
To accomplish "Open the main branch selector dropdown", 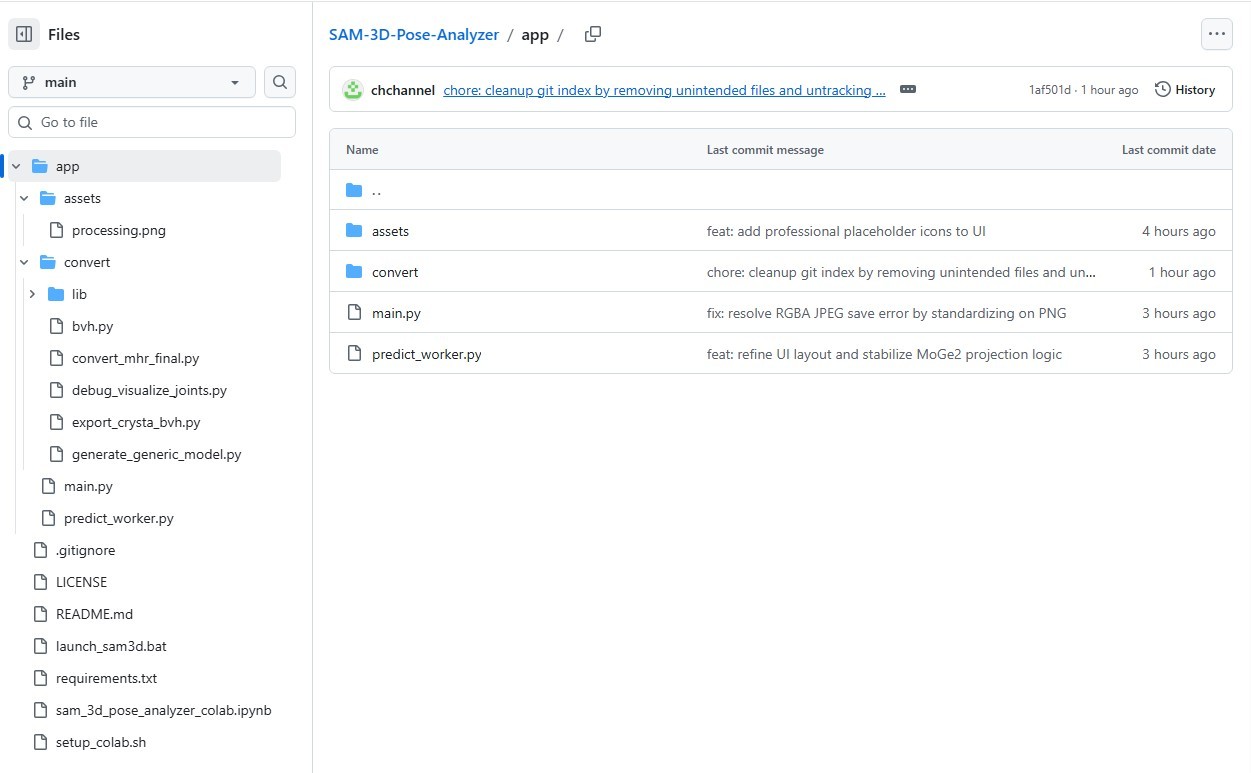I will (x=132, y=82).
